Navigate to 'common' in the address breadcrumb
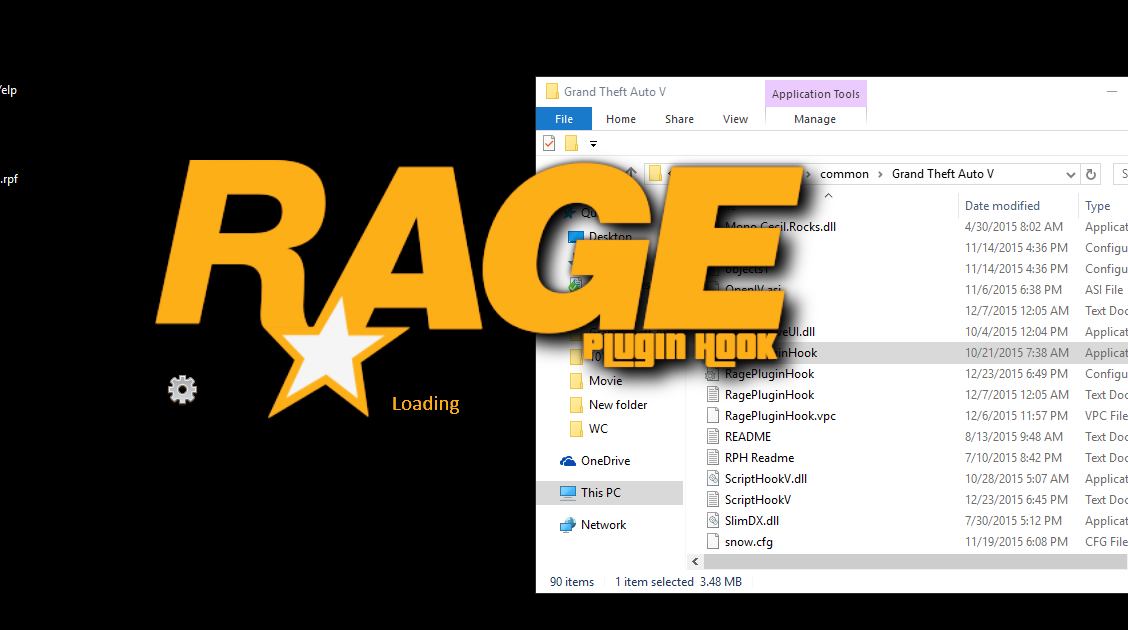 coord(845,174)
